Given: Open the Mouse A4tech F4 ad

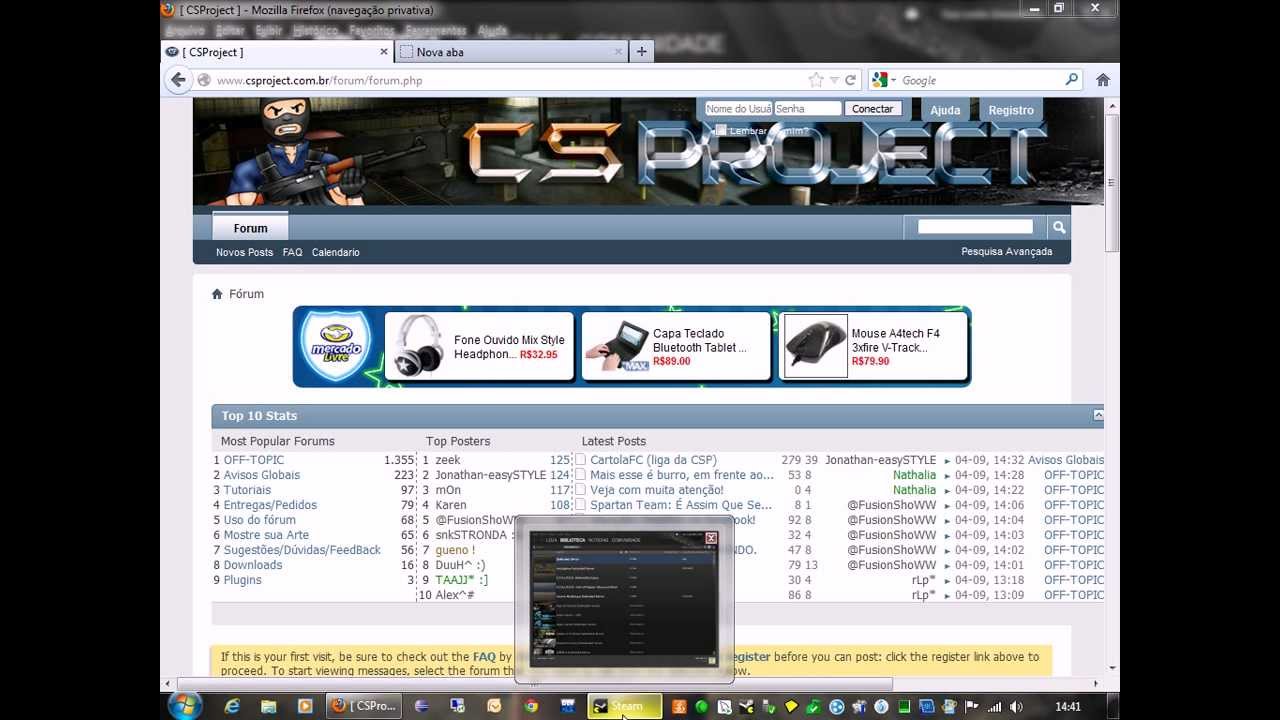Looking at the screenshot, I should coord(873,346).
